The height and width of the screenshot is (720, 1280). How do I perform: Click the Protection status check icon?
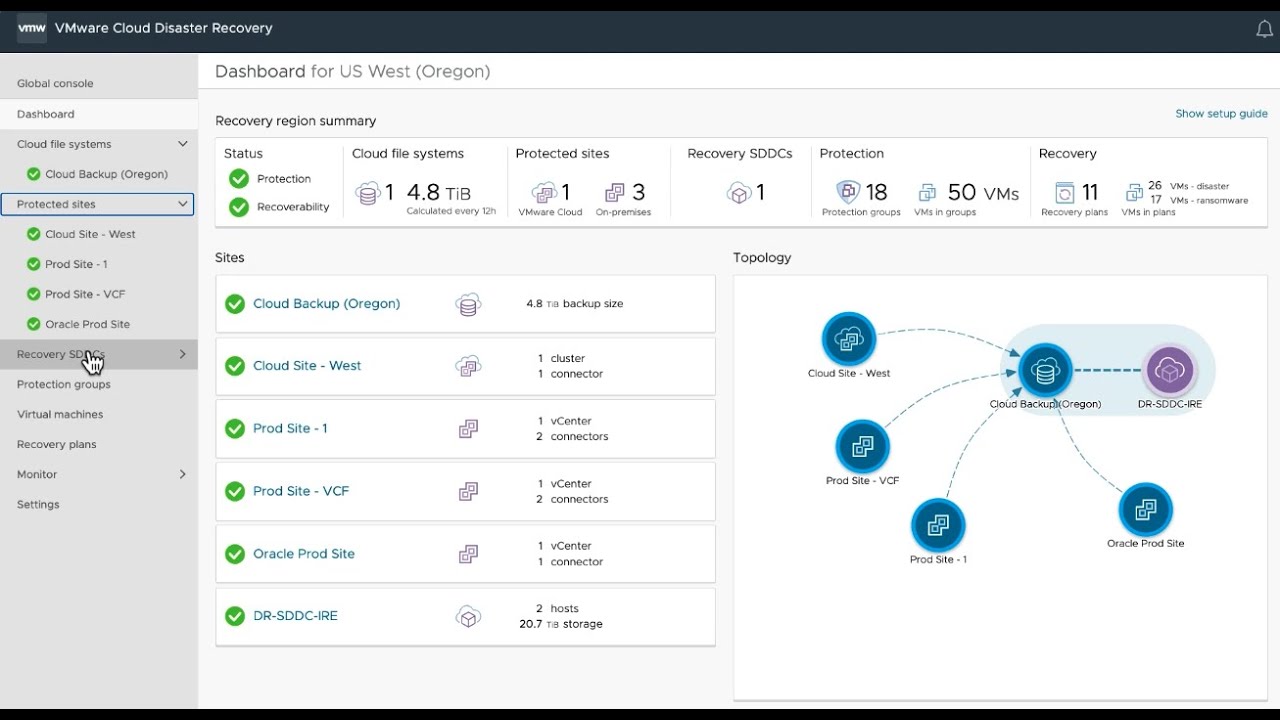239,179
